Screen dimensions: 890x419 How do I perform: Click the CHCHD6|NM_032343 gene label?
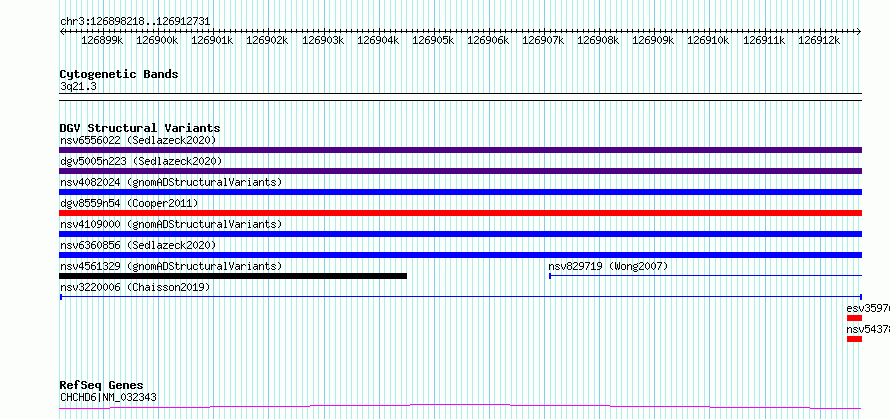pos(108,397)
